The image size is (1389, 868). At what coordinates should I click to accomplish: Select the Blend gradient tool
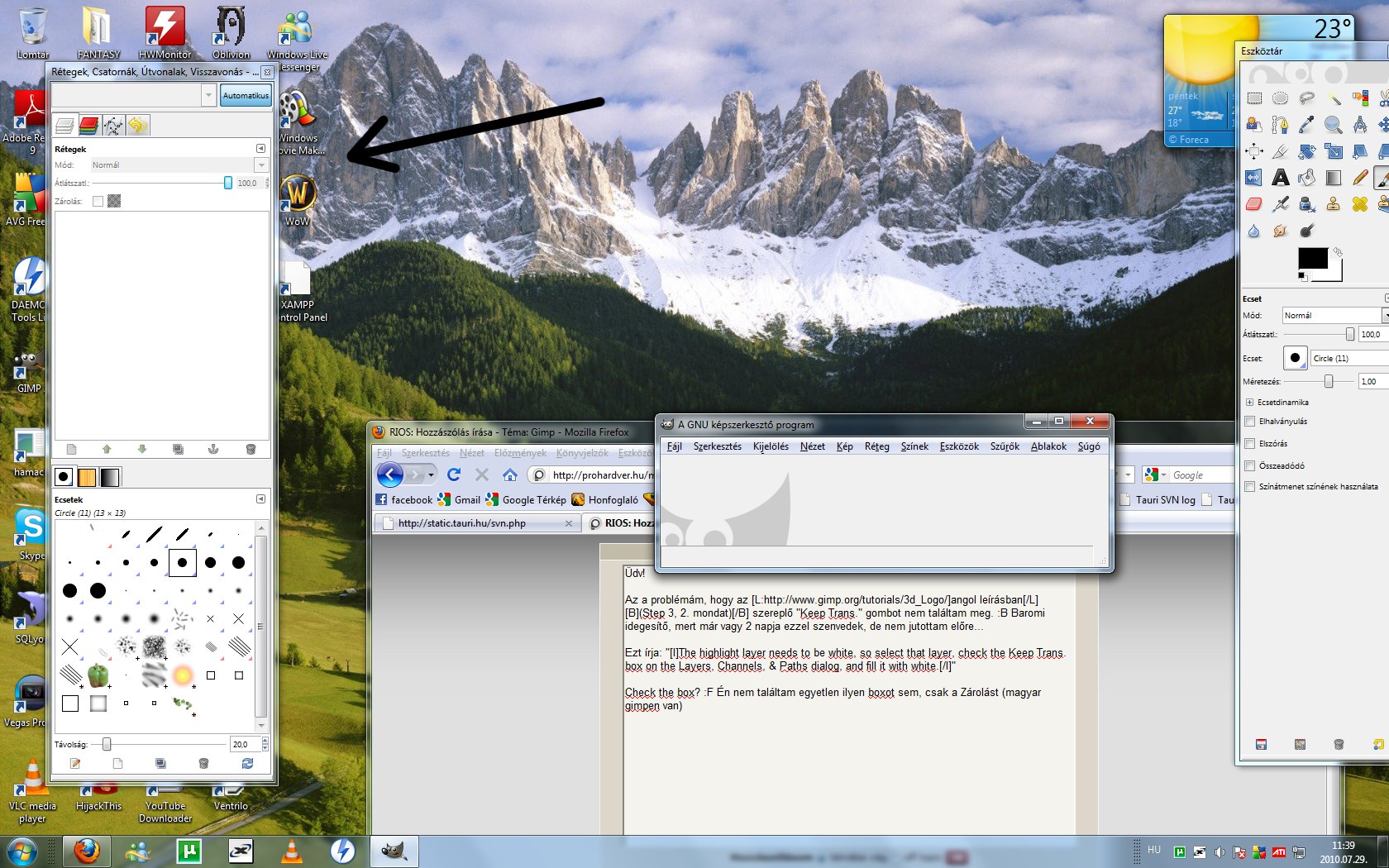tap(1334, 178)
